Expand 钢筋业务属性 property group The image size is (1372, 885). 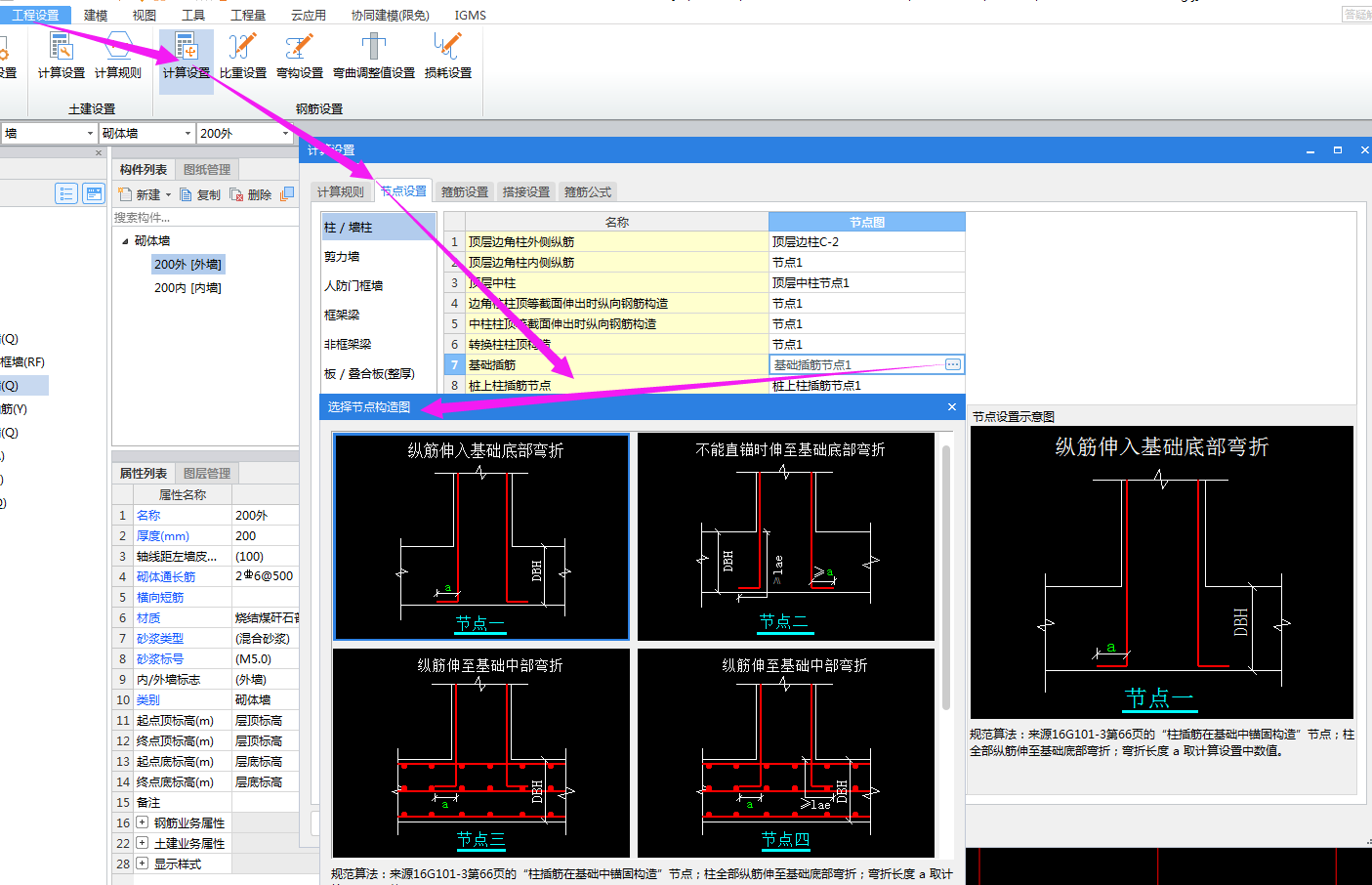tap(143, 822)
